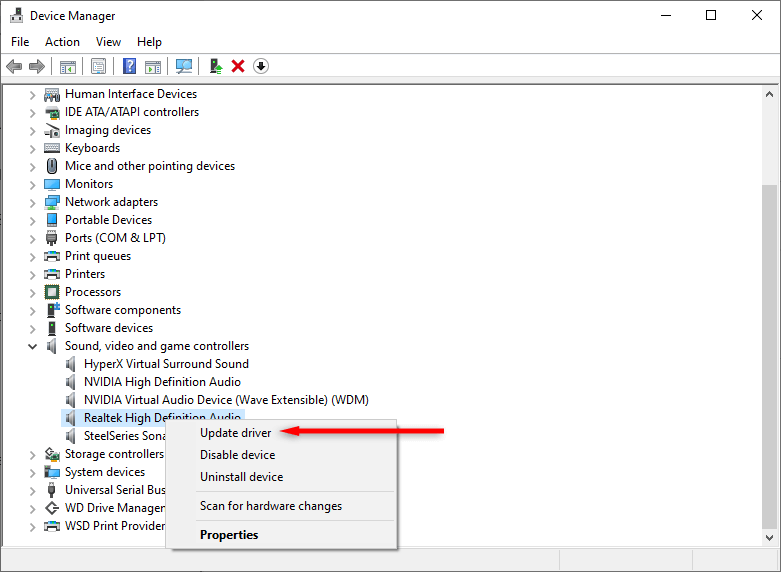The image size is (781, 572).
Task: Click the Human Interface Devices icon
Action: 52,94
